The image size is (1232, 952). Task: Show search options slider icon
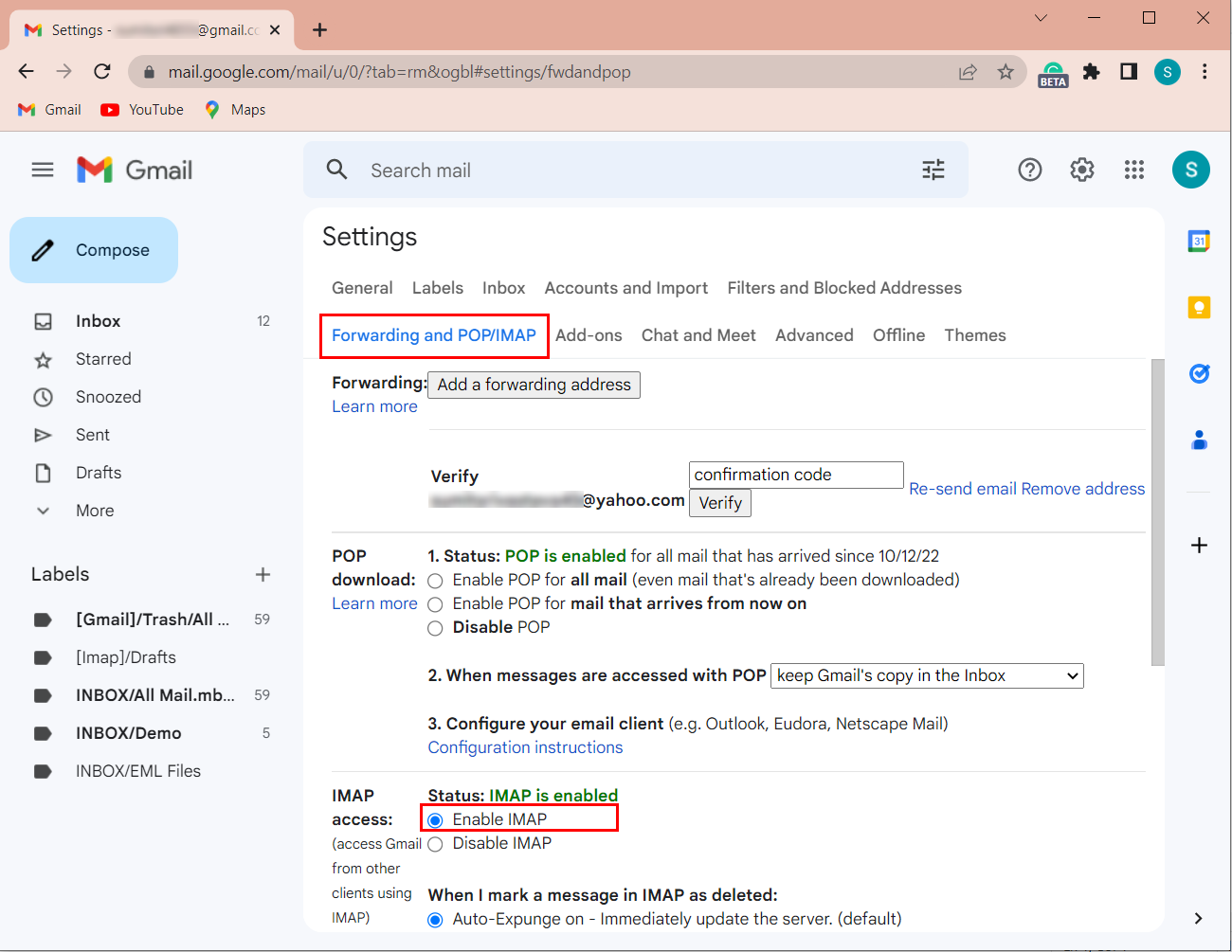point(933,170)
